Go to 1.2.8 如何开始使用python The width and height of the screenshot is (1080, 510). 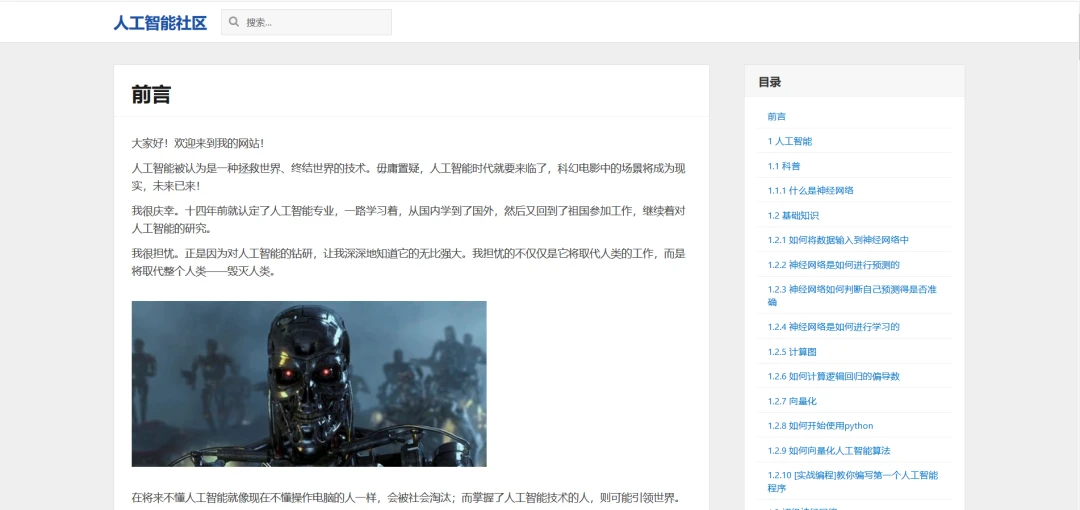click(x=821, y=426)
